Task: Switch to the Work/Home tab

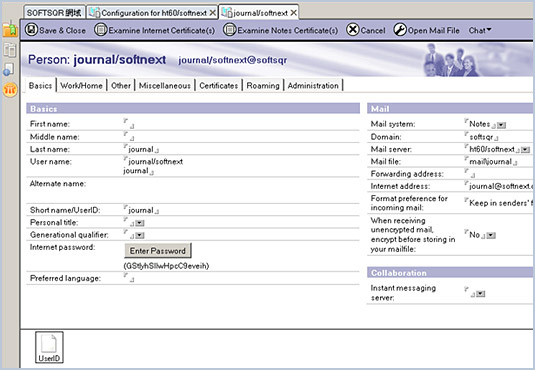Action: click(81, 86)
